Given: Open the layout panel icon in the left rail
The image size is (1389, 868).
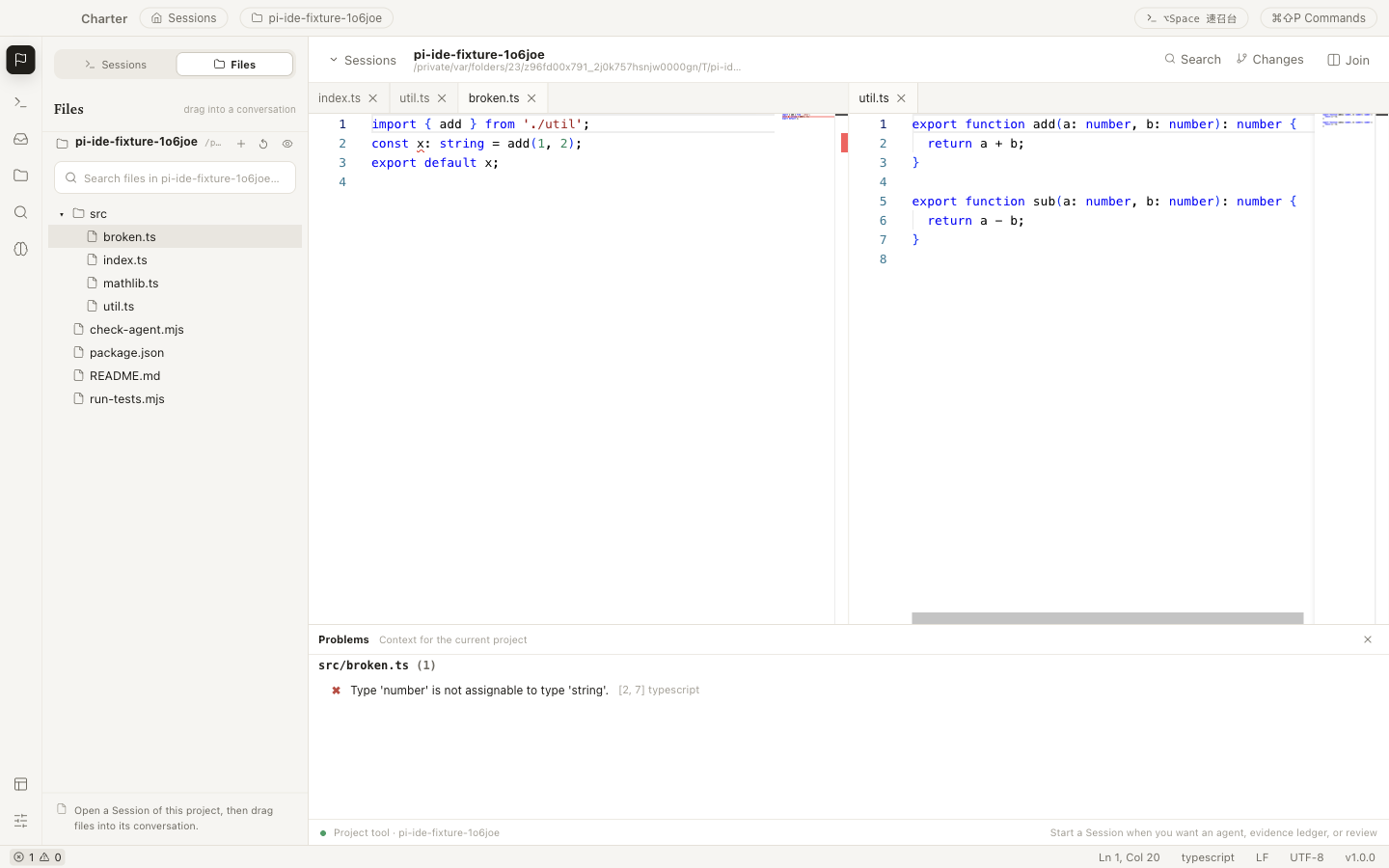Looking at the screenshot, I should pos(20,784).
